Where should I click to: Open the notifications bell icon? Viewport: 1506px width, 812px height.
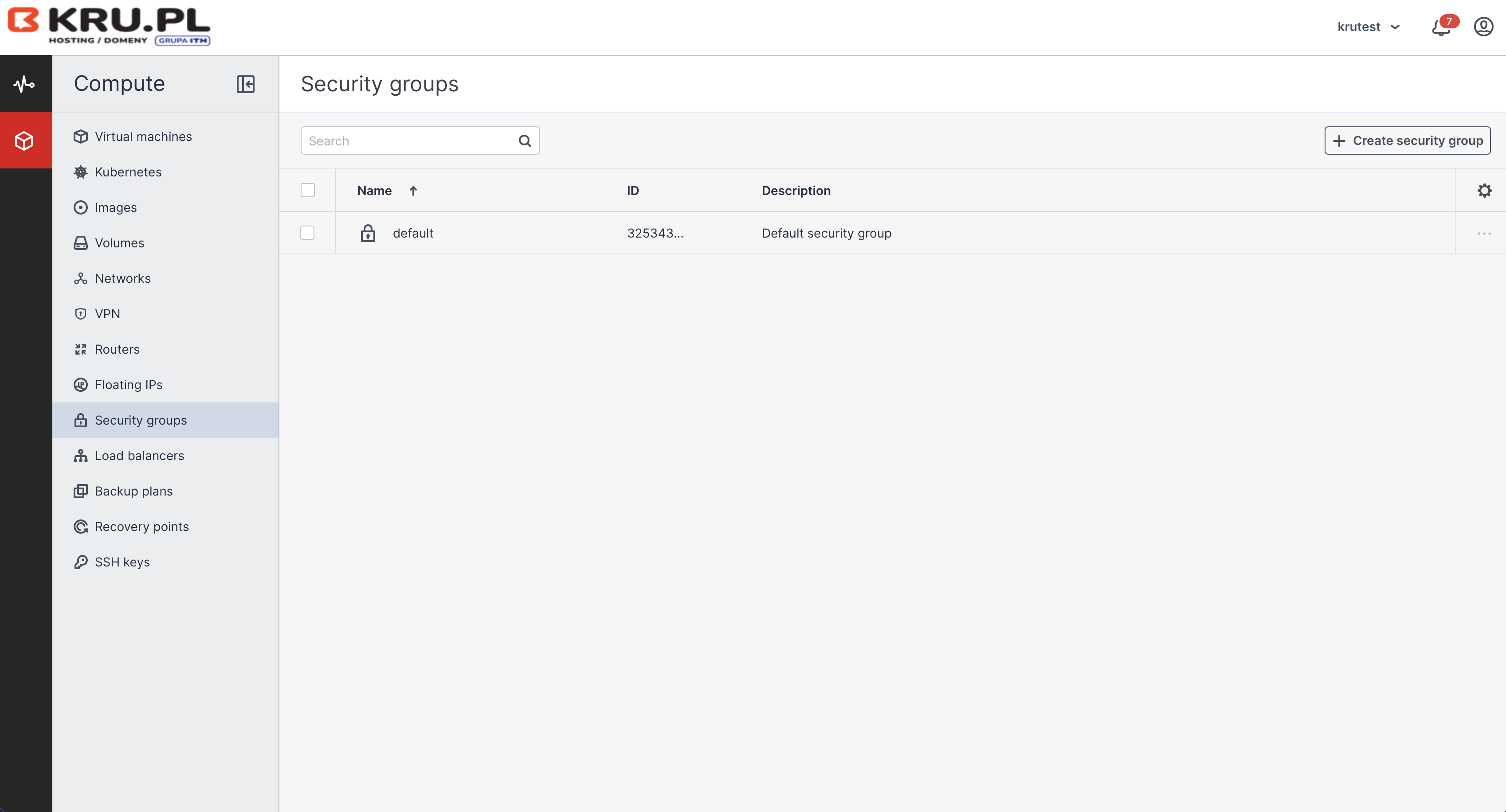pos(1441,27)
